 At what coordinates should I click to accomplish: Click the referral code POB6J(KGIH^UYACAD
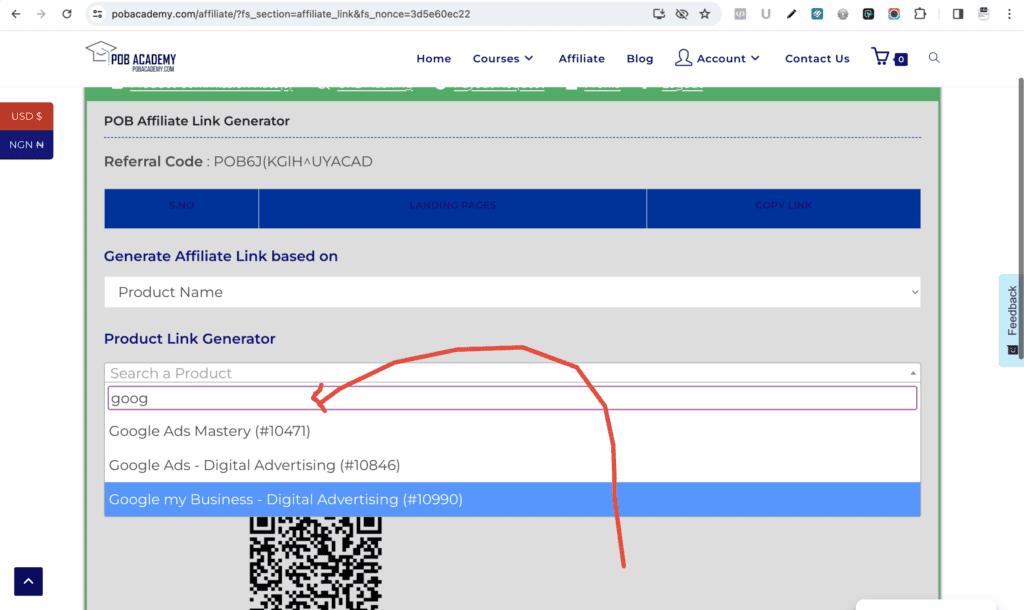(293, 161)
